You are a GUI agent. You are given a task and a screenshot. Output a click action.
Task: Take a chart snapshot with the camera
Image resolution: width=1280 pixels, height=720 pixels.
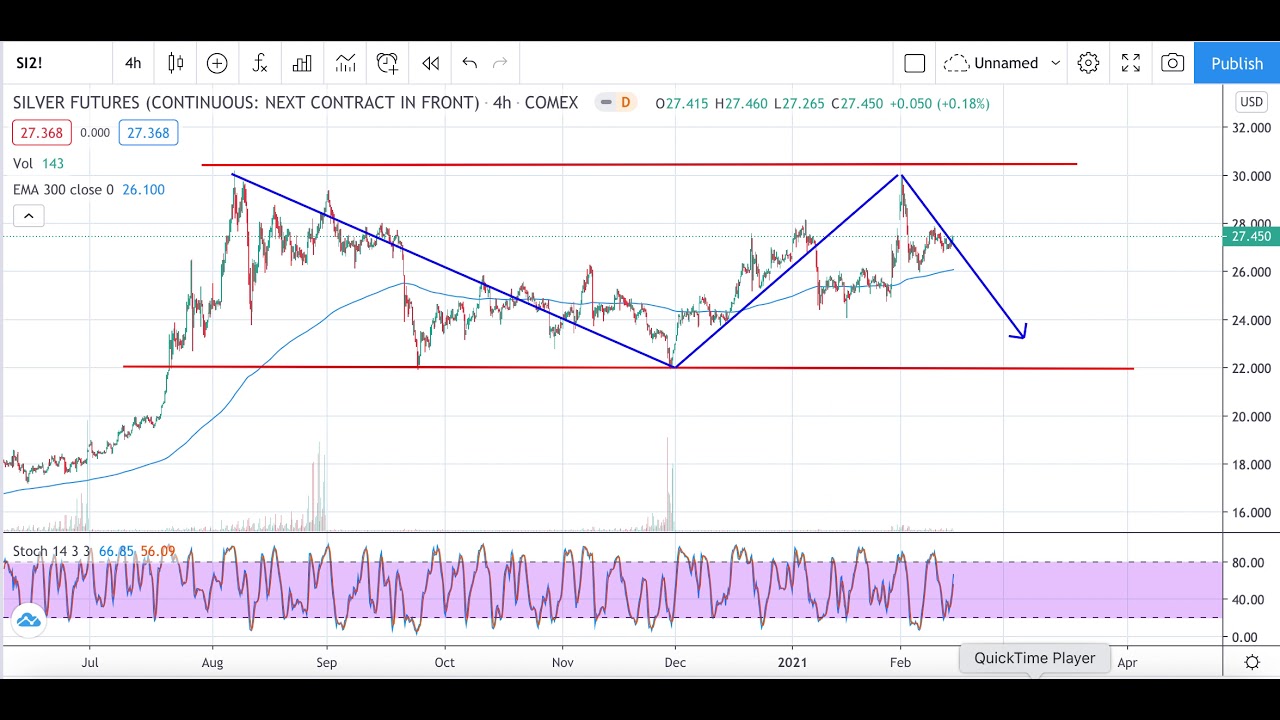point(1173,63)
